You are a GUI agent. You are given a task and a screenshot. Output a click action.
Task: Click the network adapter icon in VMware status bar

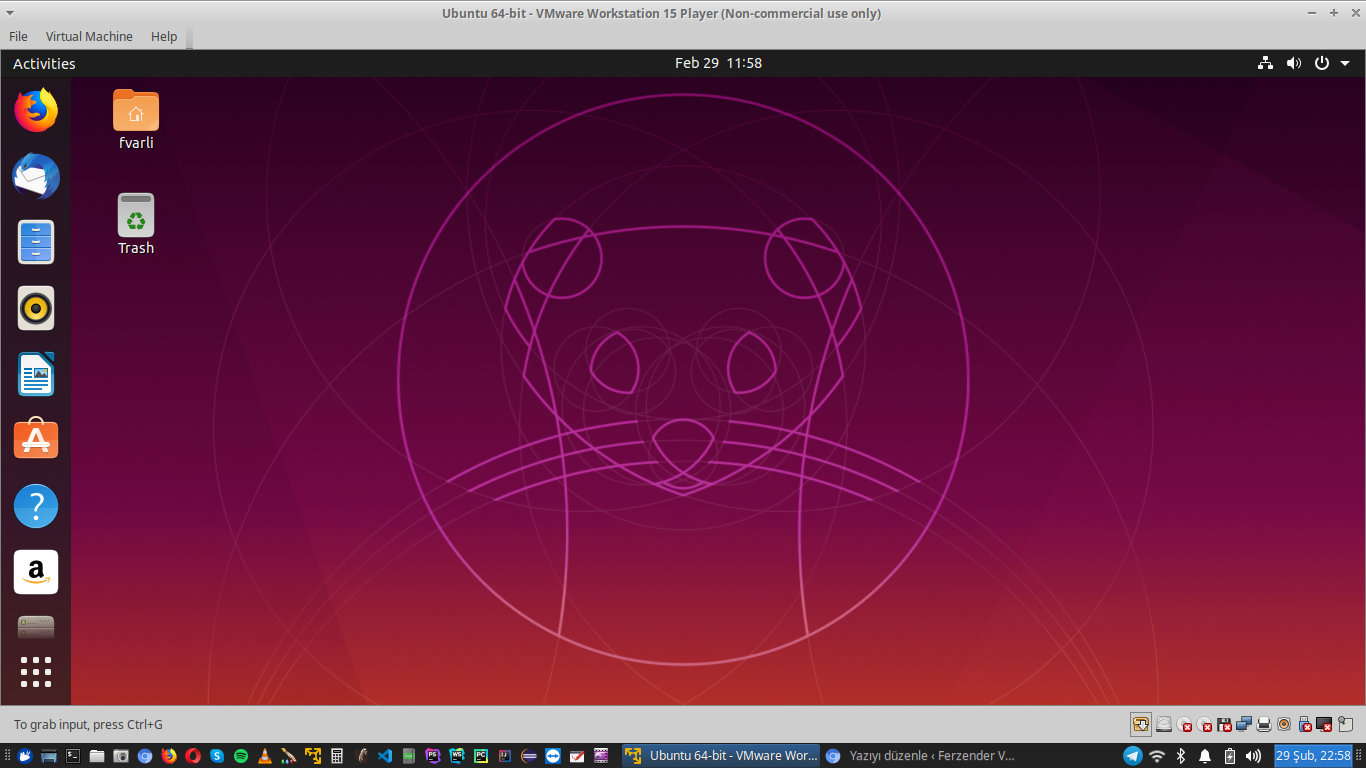[1244, 724]
